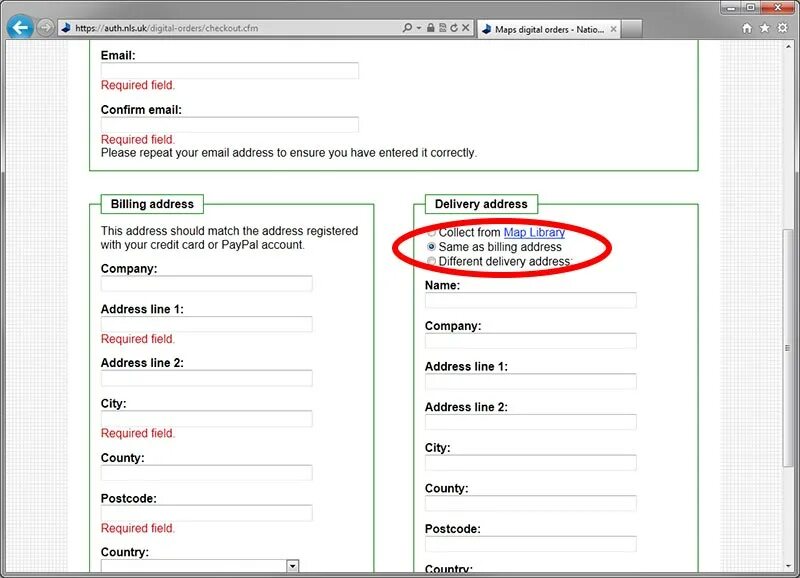Click billing Address line 1 field

(207, 324)
